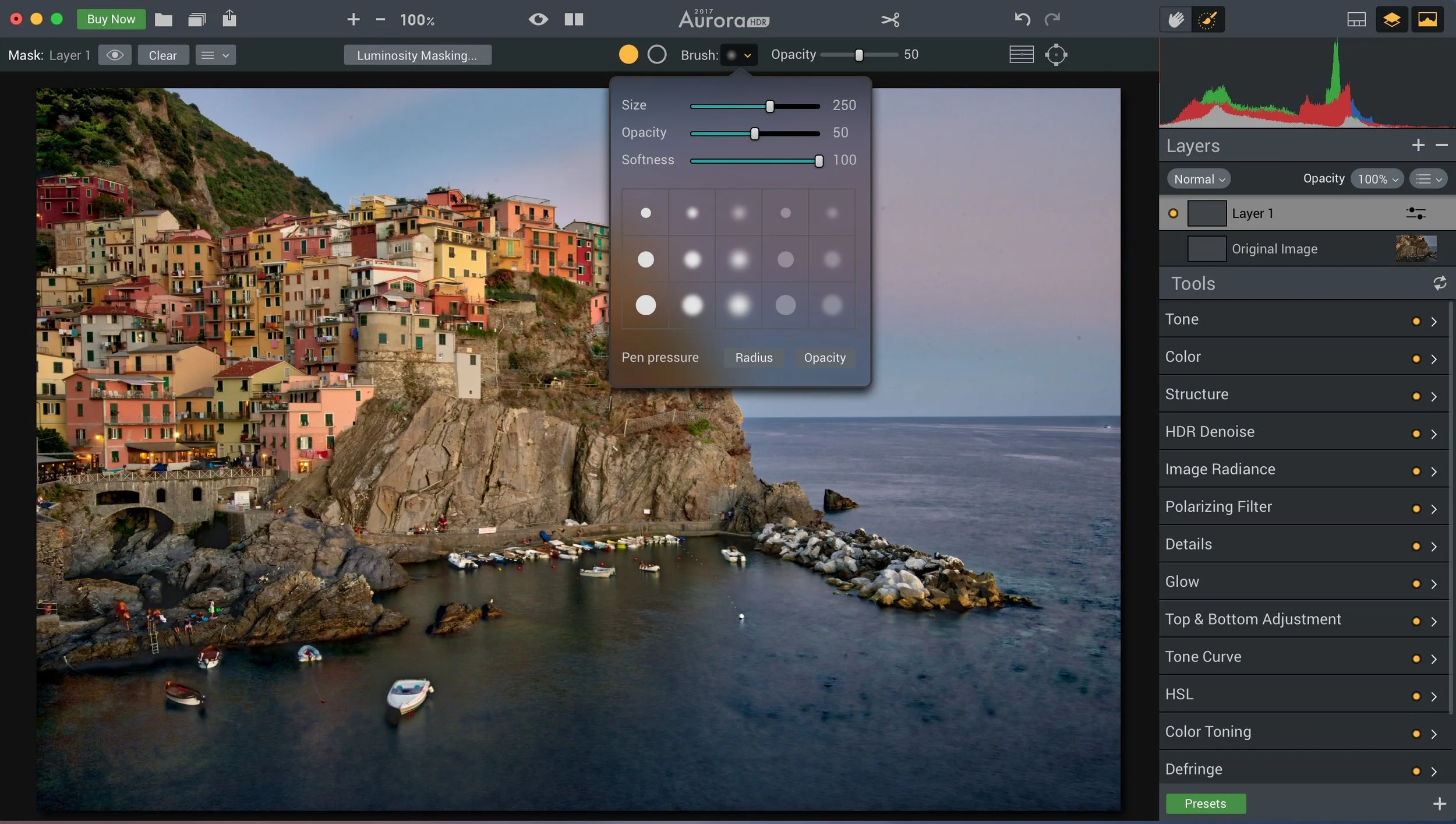This screenshot has width=1456, height=824.
Task: Select the radial mask tool icon
Action: coord(1055,55)
